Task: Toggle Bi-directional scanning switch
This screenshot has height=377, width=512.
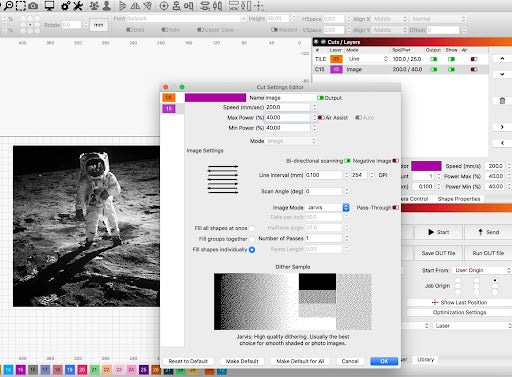Action: coord(347,161)
